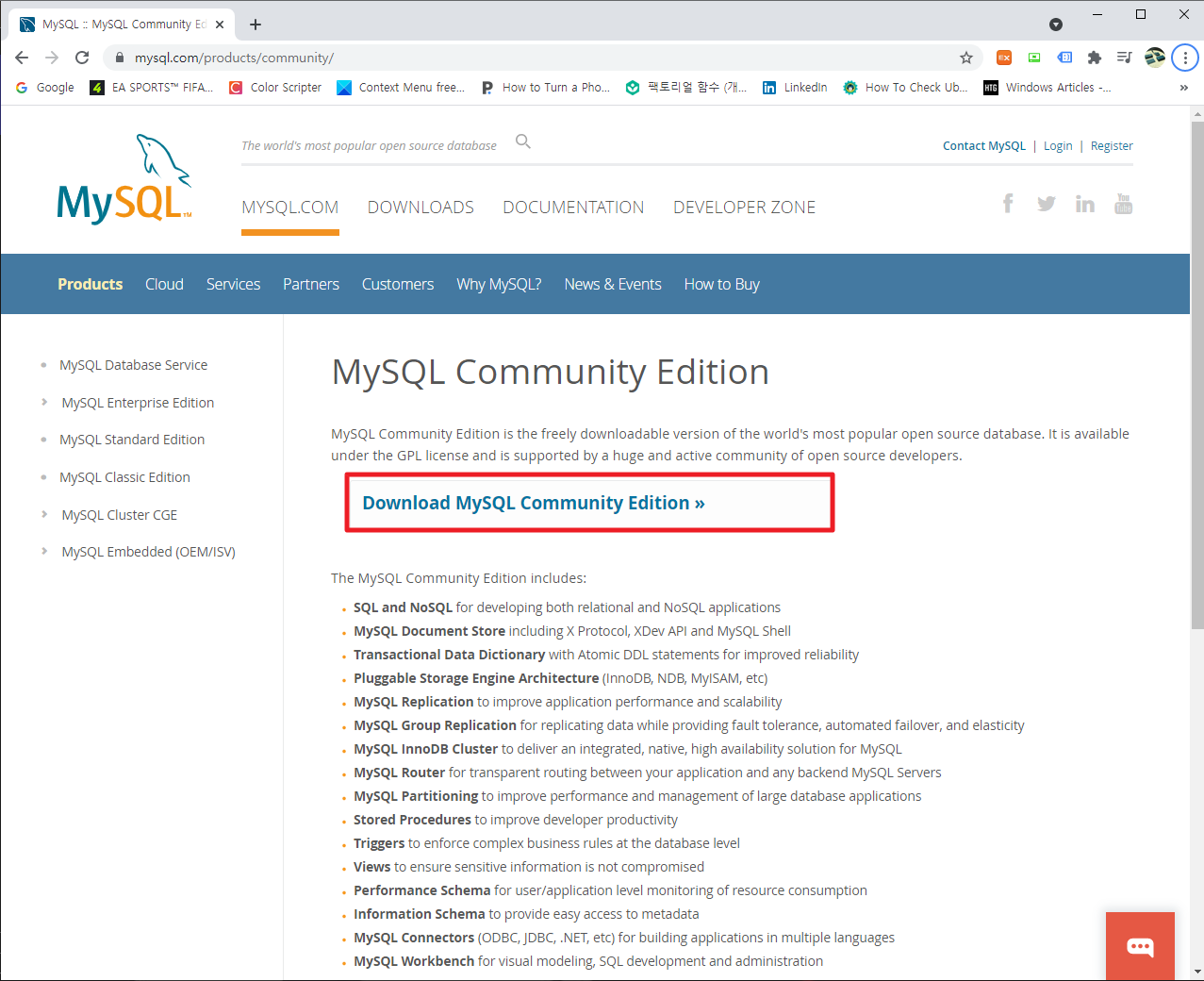Click the blue extension icon in toolbar
The width and height of the screenshot is (1204, 981).
[x=1064, y=58]
